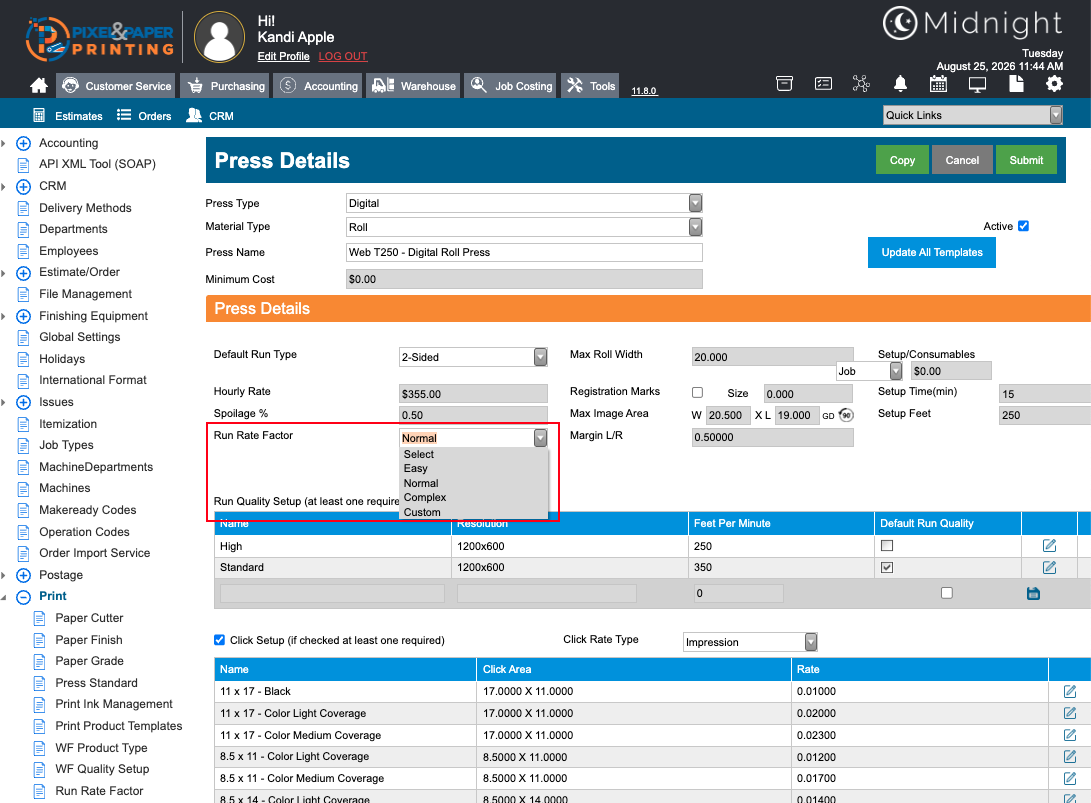Open the Press Type dropdown

point(524,203)
